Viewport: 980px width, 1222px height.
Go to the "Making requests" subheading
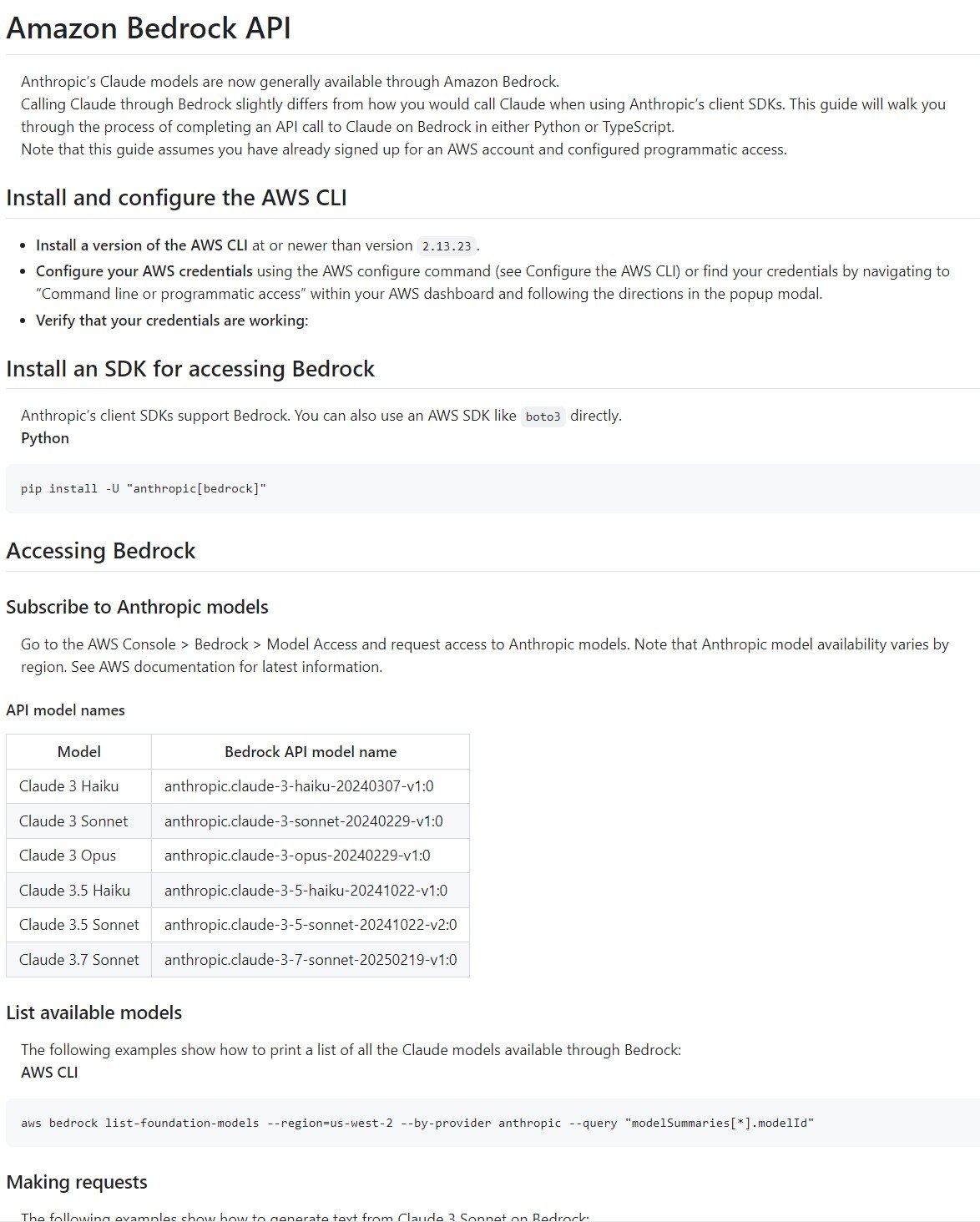click(77, 1182)
